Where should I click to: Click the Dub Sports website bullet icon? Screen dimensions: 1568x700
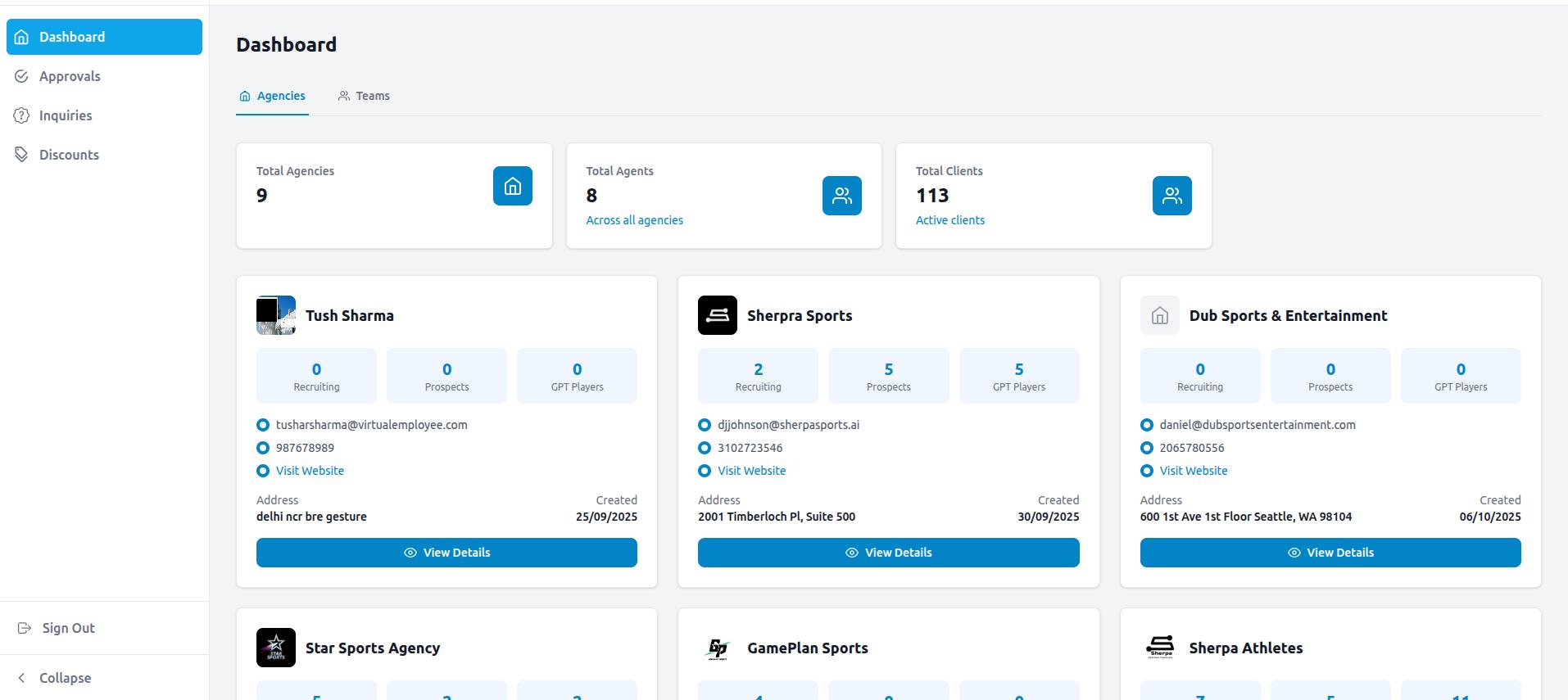coord(1147,471)
